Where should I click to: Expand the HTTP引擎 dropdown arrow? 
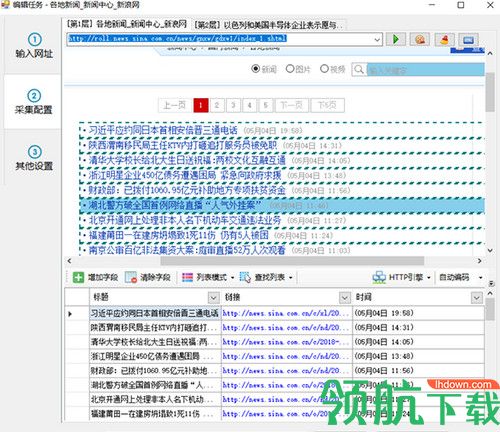(x=429, y=278)
